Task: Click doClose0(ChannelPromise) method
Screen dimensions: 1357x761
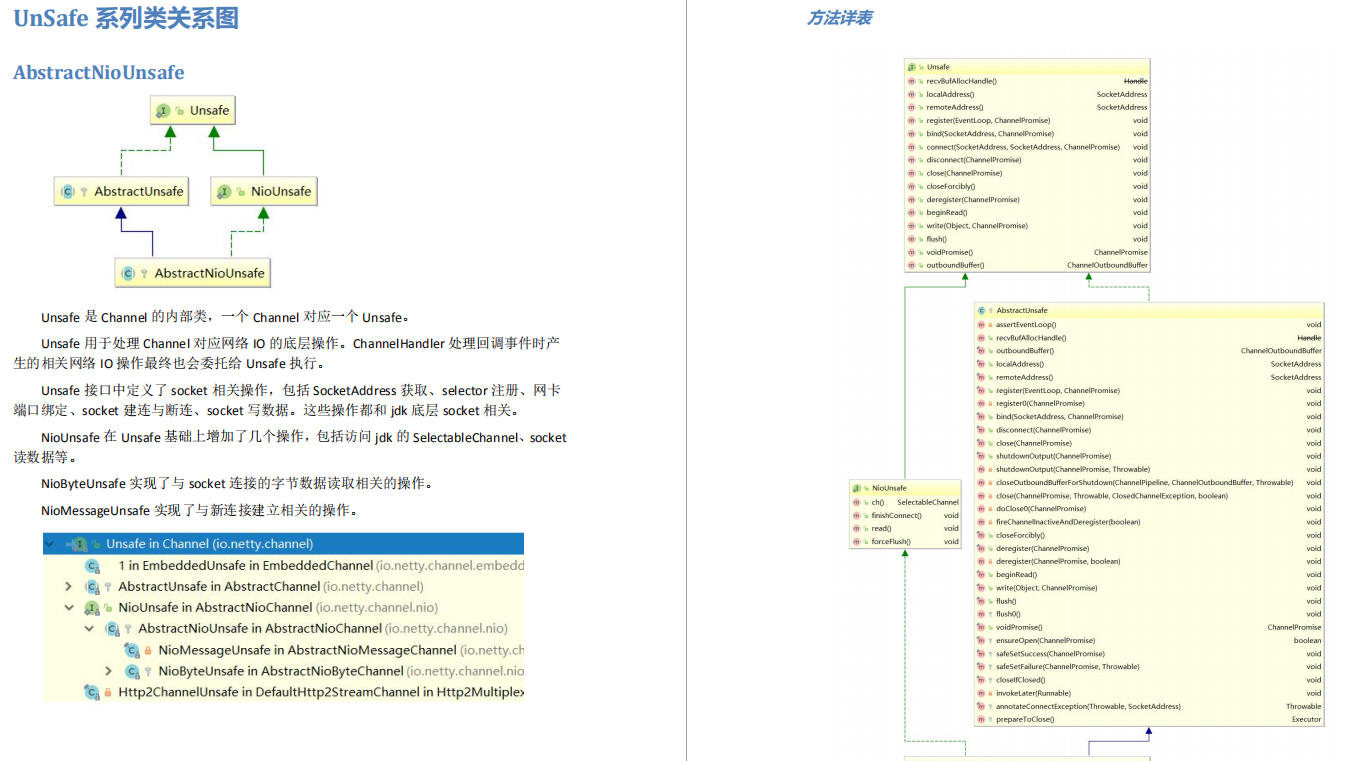Action: point(1041,509)
